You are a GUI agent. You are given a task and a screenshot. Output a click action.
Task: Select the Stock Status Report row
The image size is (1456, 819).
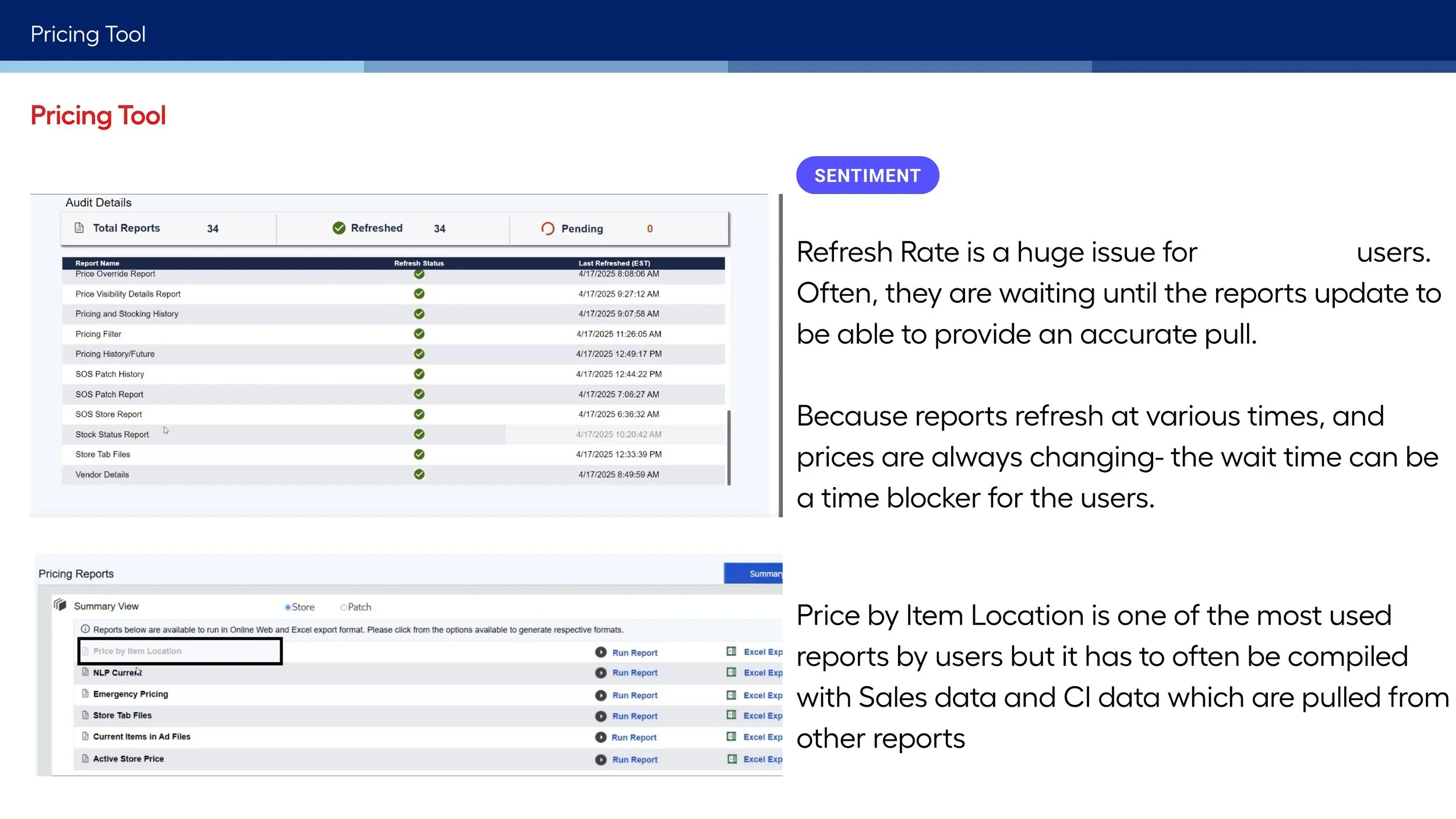tap(112, 435)
